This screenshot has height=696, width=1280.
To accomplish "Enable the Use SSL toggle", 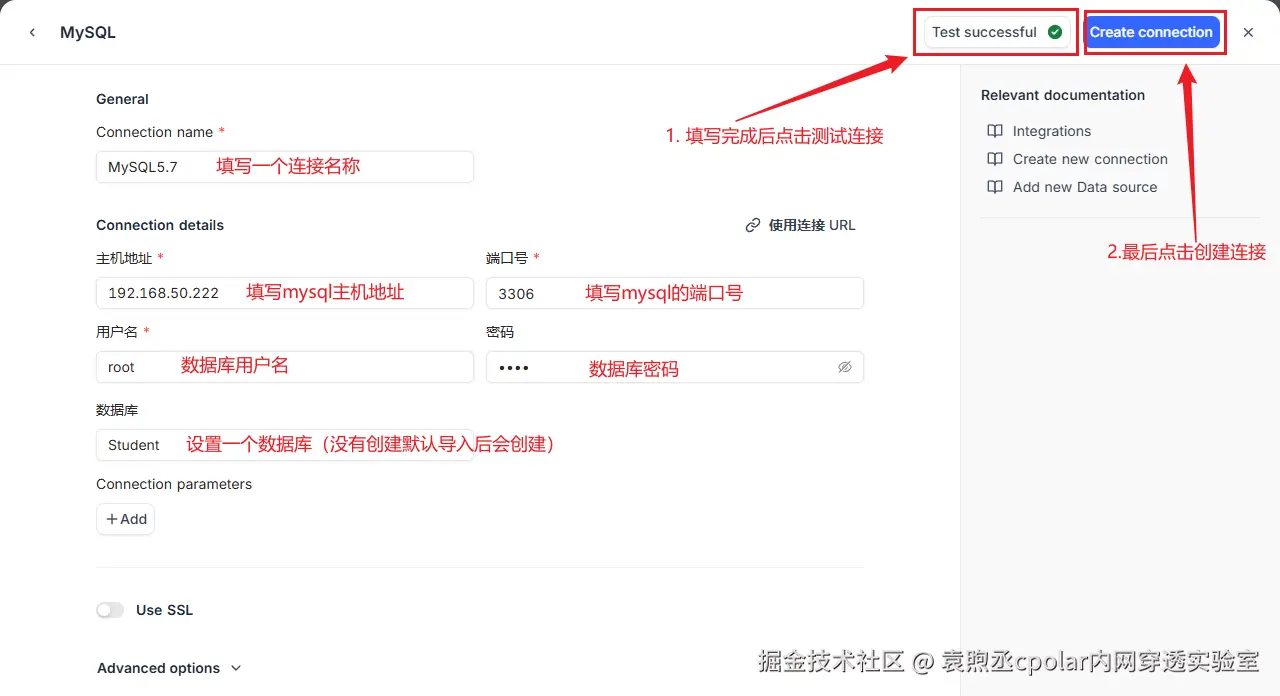I will 110,610.
